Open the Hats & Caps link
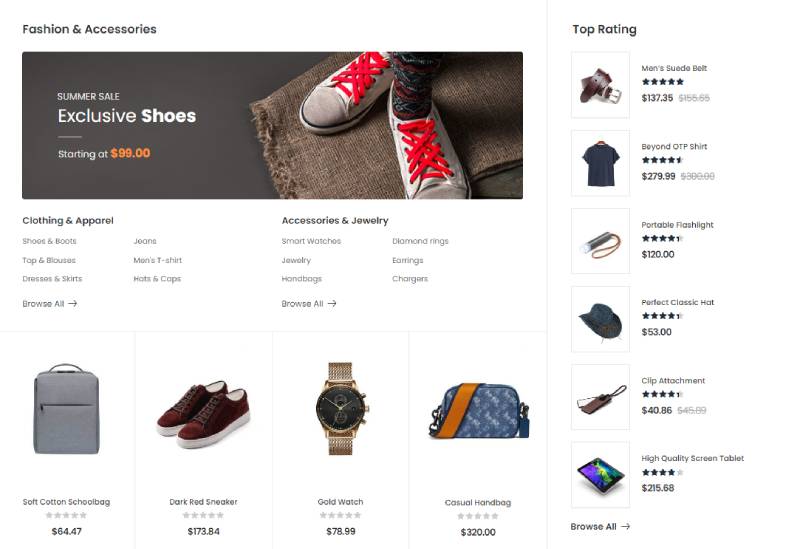 157,279
